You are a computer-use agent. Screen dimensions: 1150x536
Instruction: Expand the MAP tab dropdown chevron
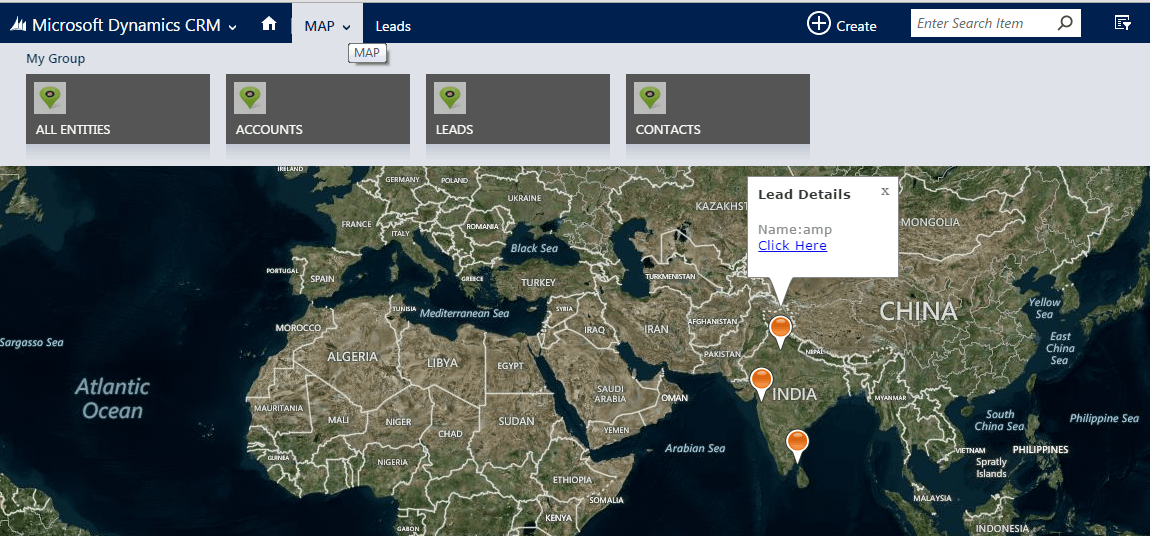(x=347, y=28)
